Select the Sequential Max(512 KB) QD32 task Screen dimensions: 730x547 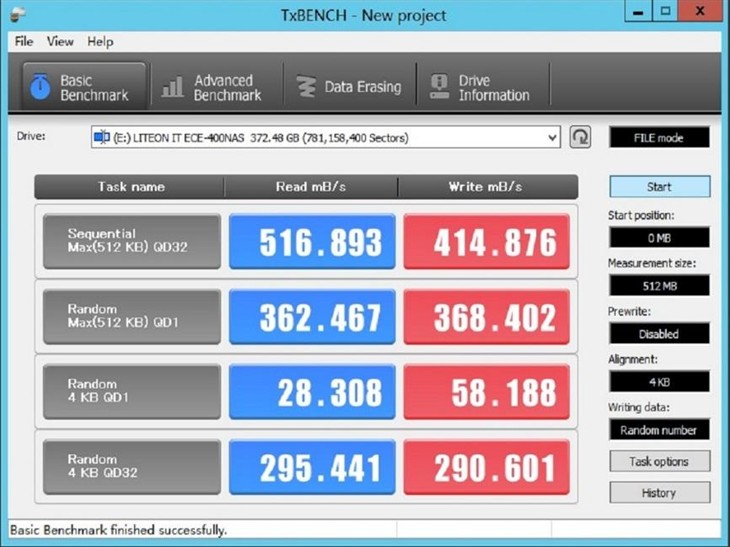(132, 241)
